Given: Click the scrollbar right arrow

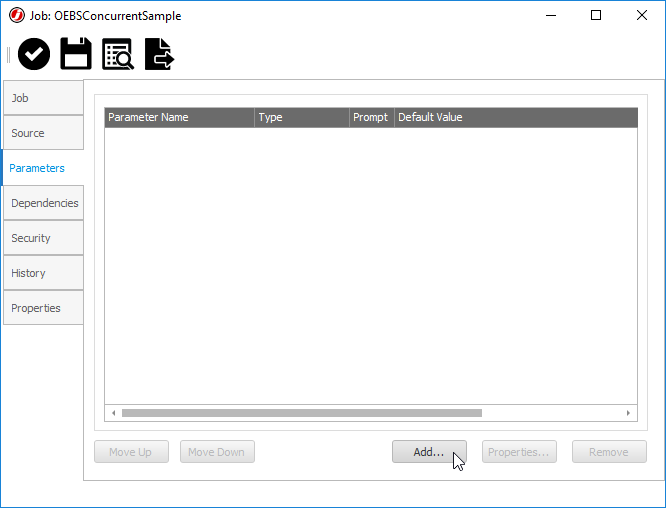Looking at the screenshot, I should (628, 413).
